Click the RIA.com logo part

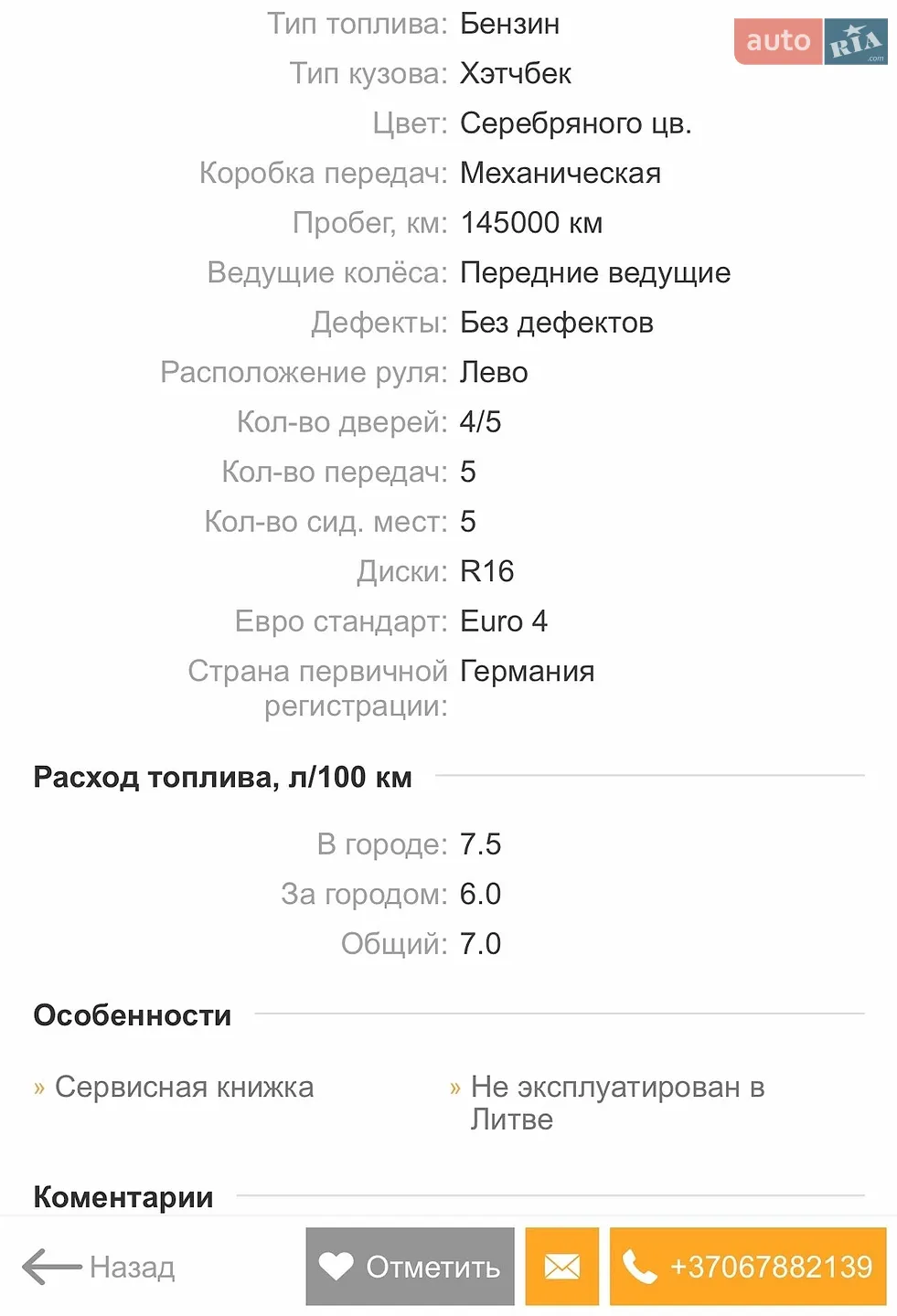(x=856, y=41)
